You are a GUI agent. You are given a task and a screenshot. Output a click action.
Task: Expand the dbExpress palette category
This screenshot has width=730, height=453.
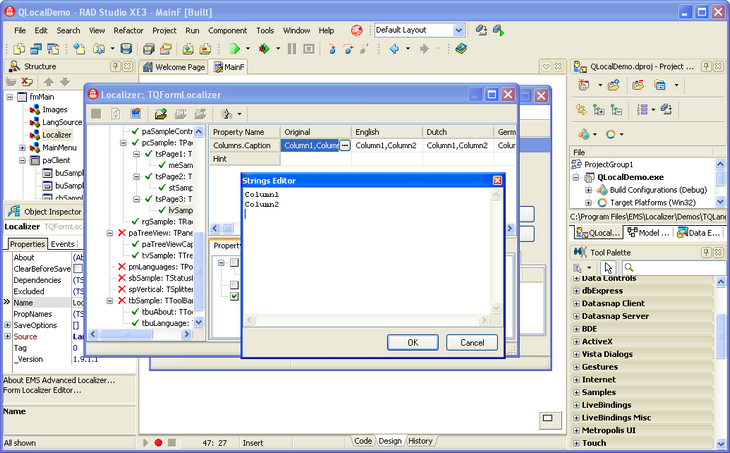click(x=577, y=290)
